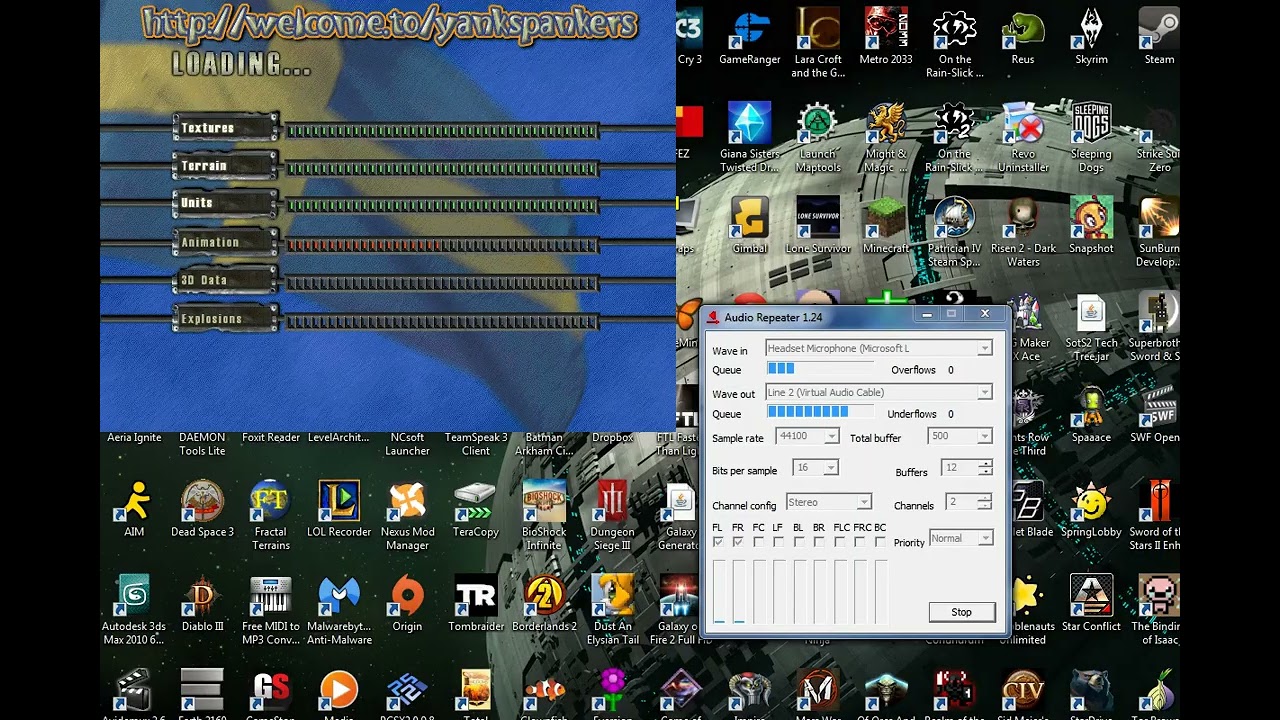Image resolution: width=1280 pixels, height=720 pixels.
Task: Open the Tombraider desktop shortcut
Action: (x=475, y=603)
